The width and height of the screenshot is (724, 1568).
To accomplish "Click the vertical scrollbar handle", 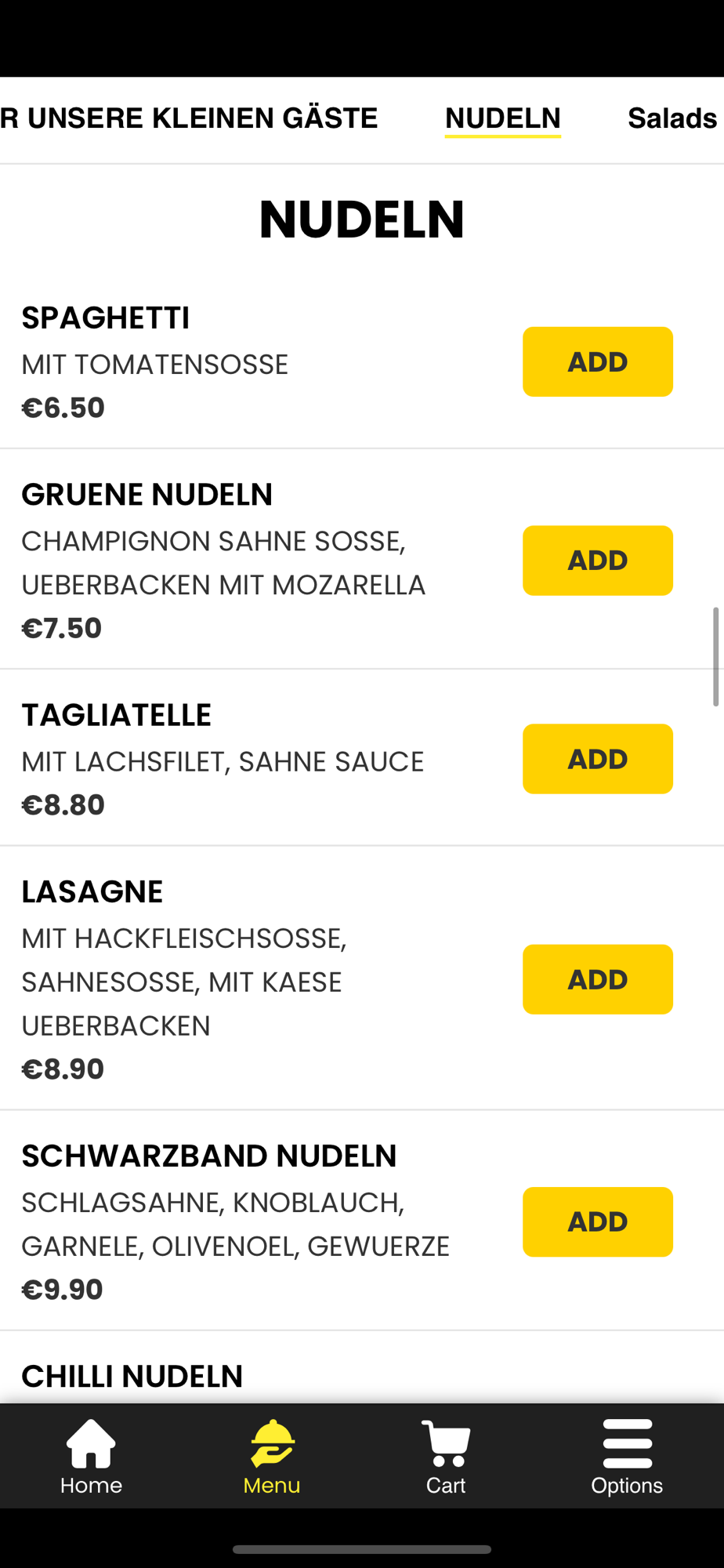I will click(715, 656).
